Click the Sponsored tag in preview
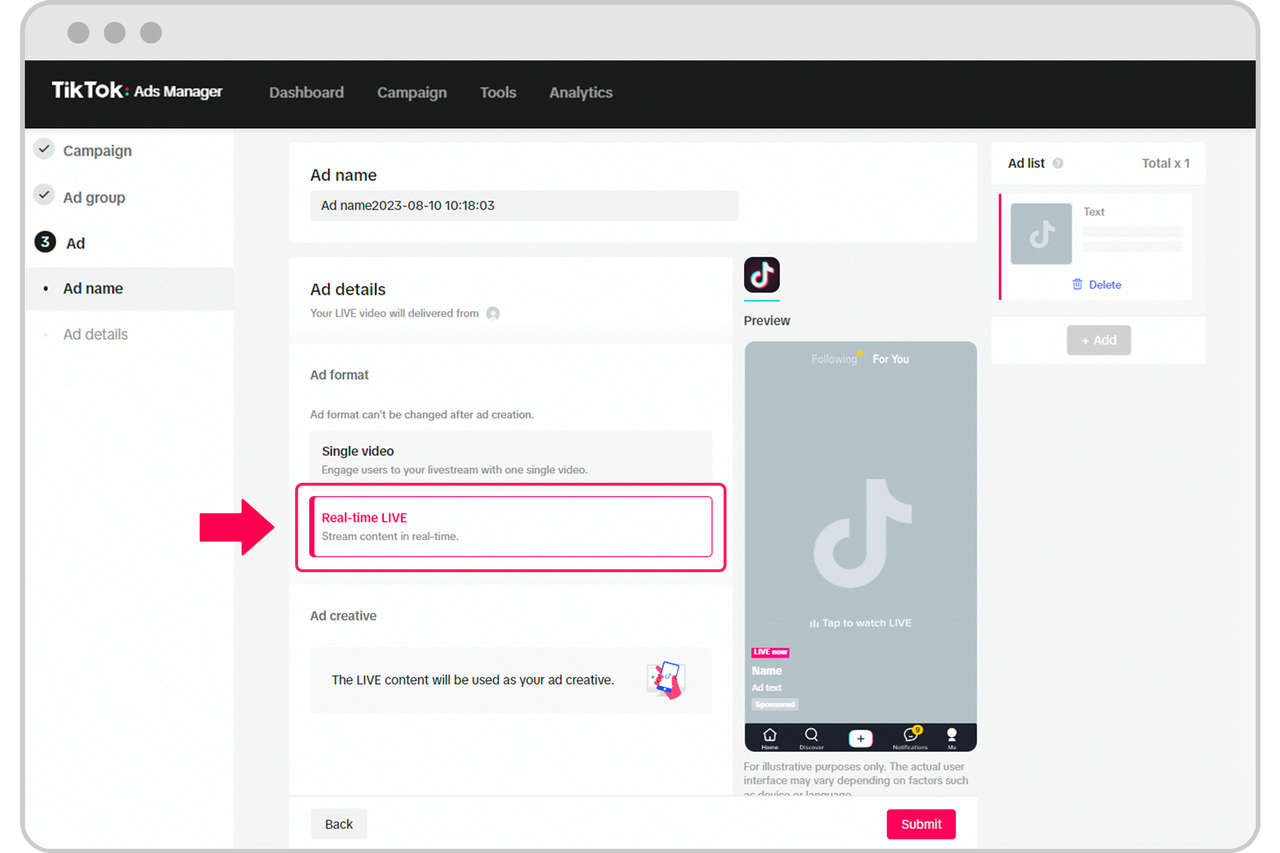This screenshot has width=1280, height=853. coord(775,704)
